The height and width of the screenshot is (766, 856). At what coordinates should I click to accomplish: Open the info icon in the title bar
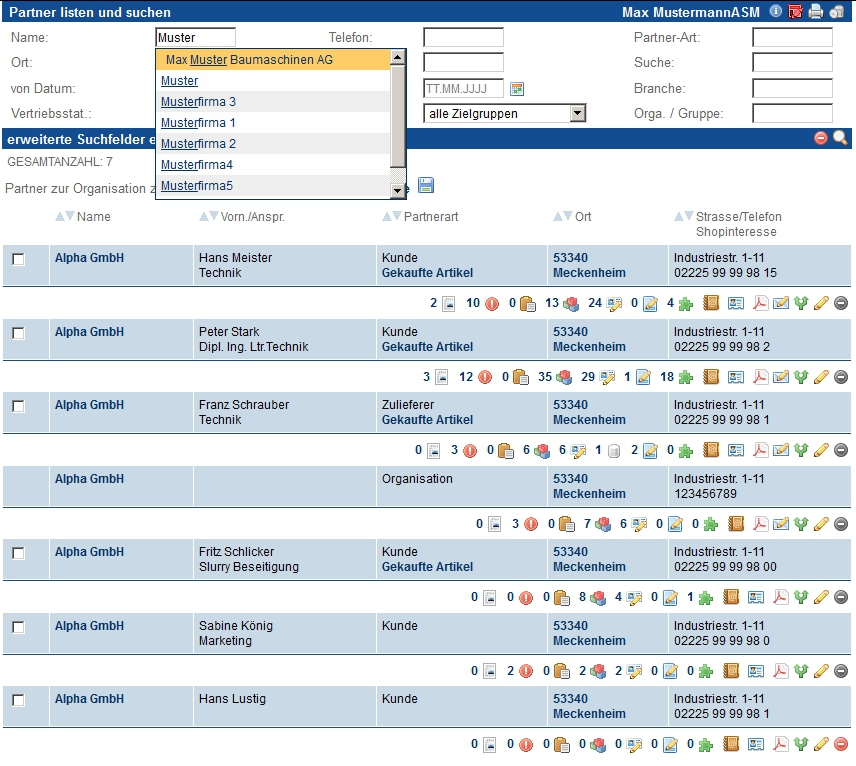775,12
